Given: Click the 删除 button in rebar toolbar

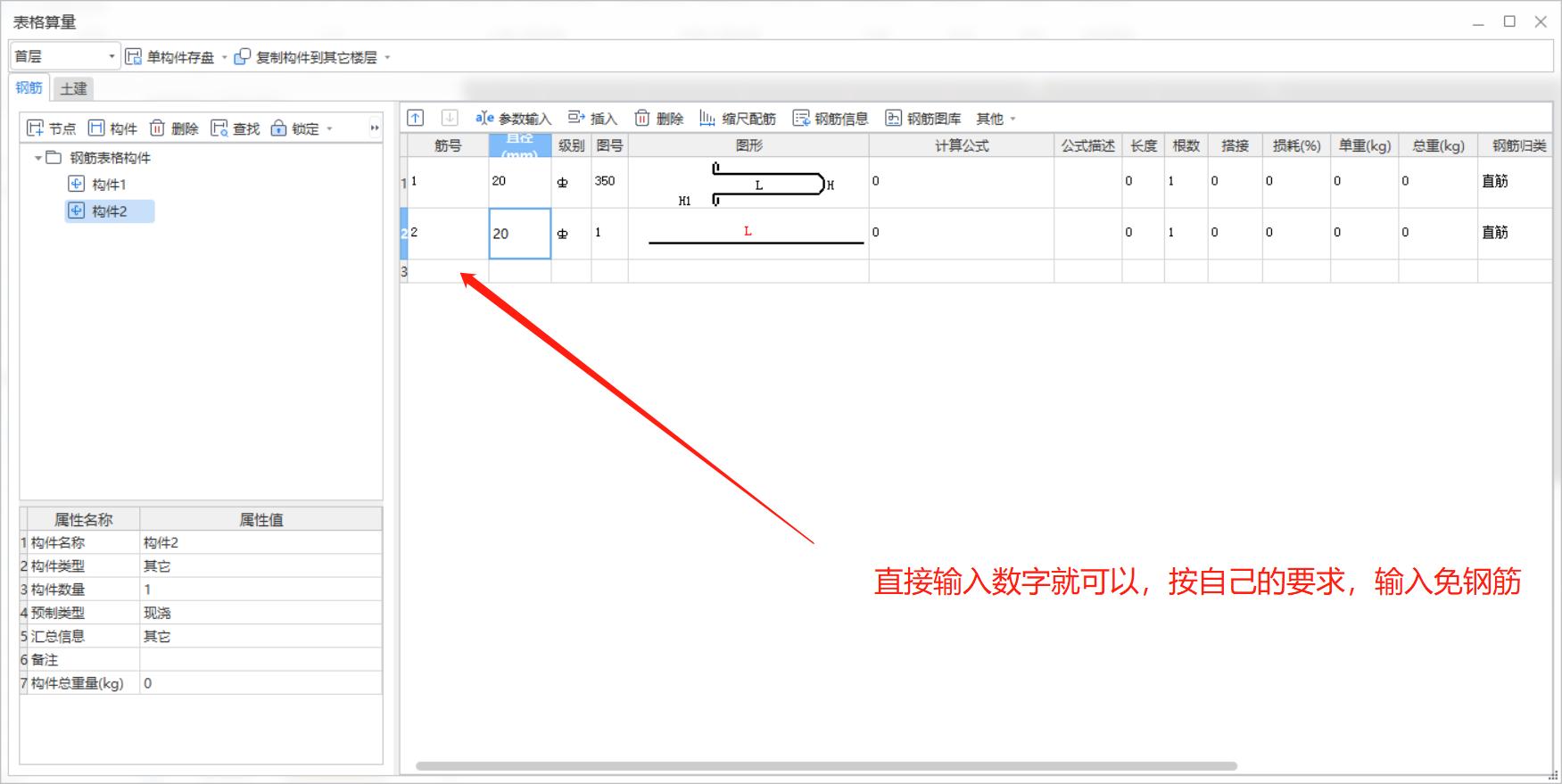Looking at the screenshot, I should pyautogui.click(x=659, y=119).
